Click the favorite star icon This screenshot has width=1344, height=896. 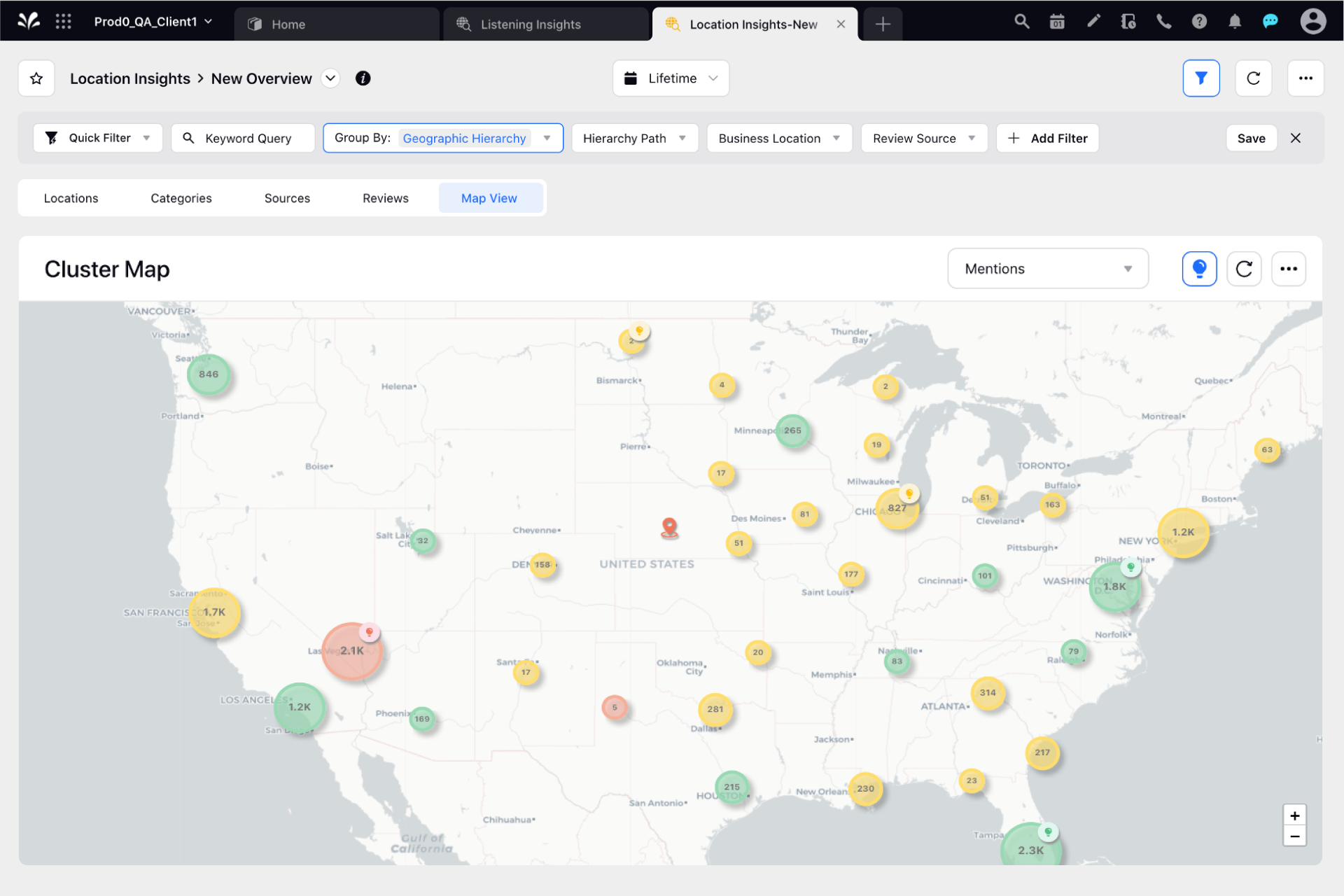36,78
